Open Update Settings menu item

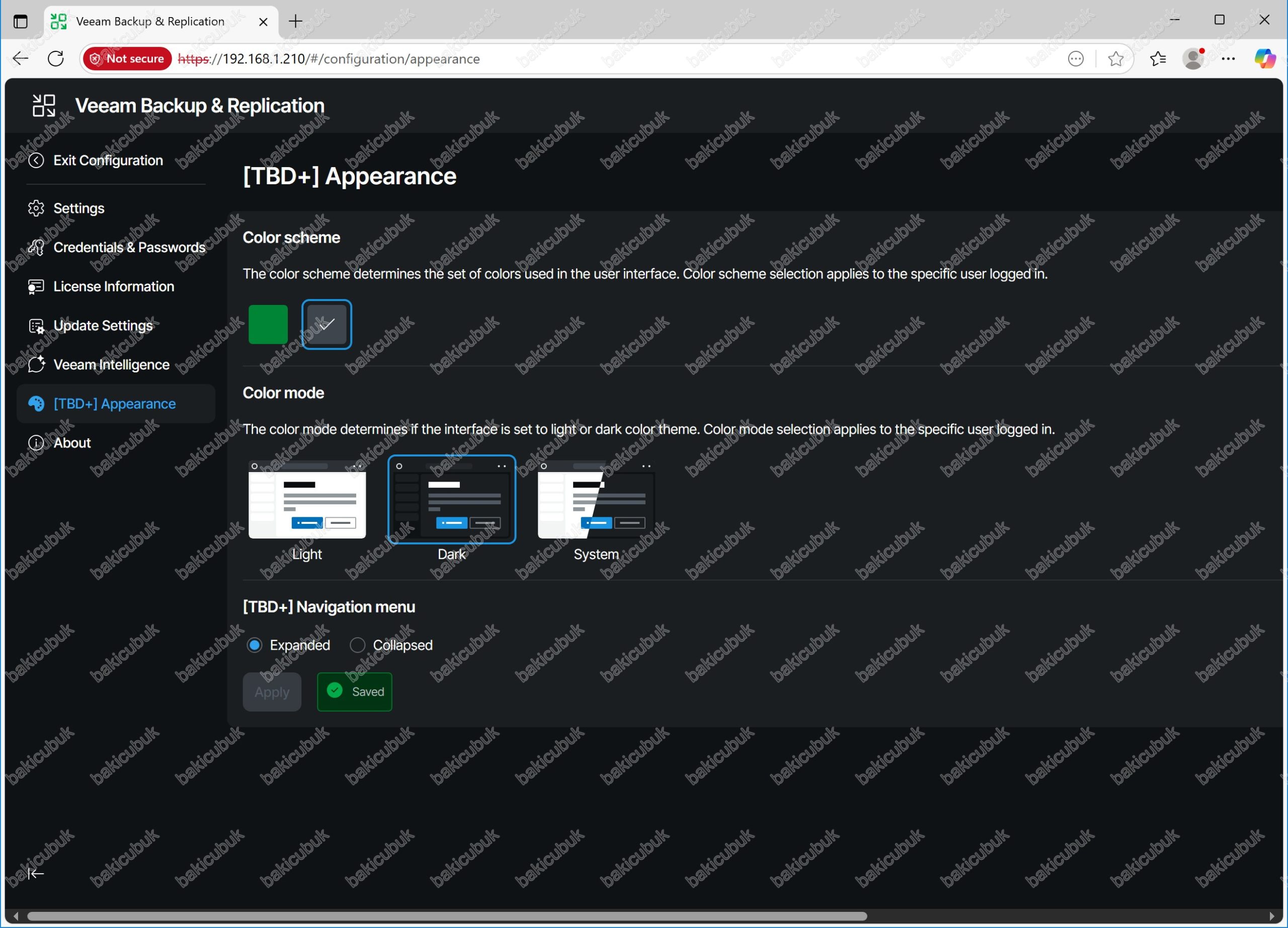pos(116,326)
